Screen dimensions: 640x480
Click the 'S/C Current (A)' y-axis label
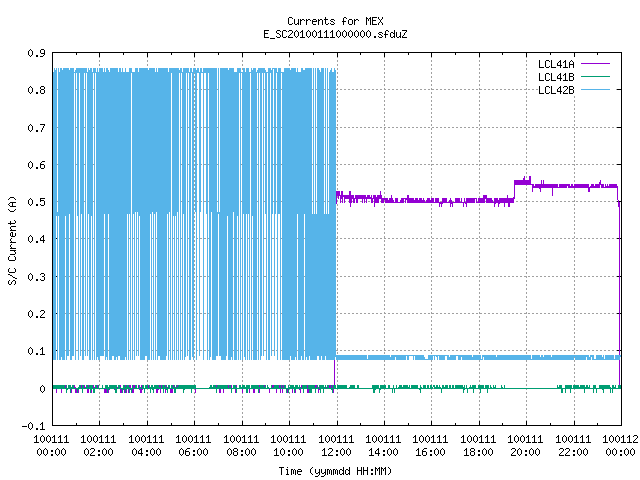13,241
